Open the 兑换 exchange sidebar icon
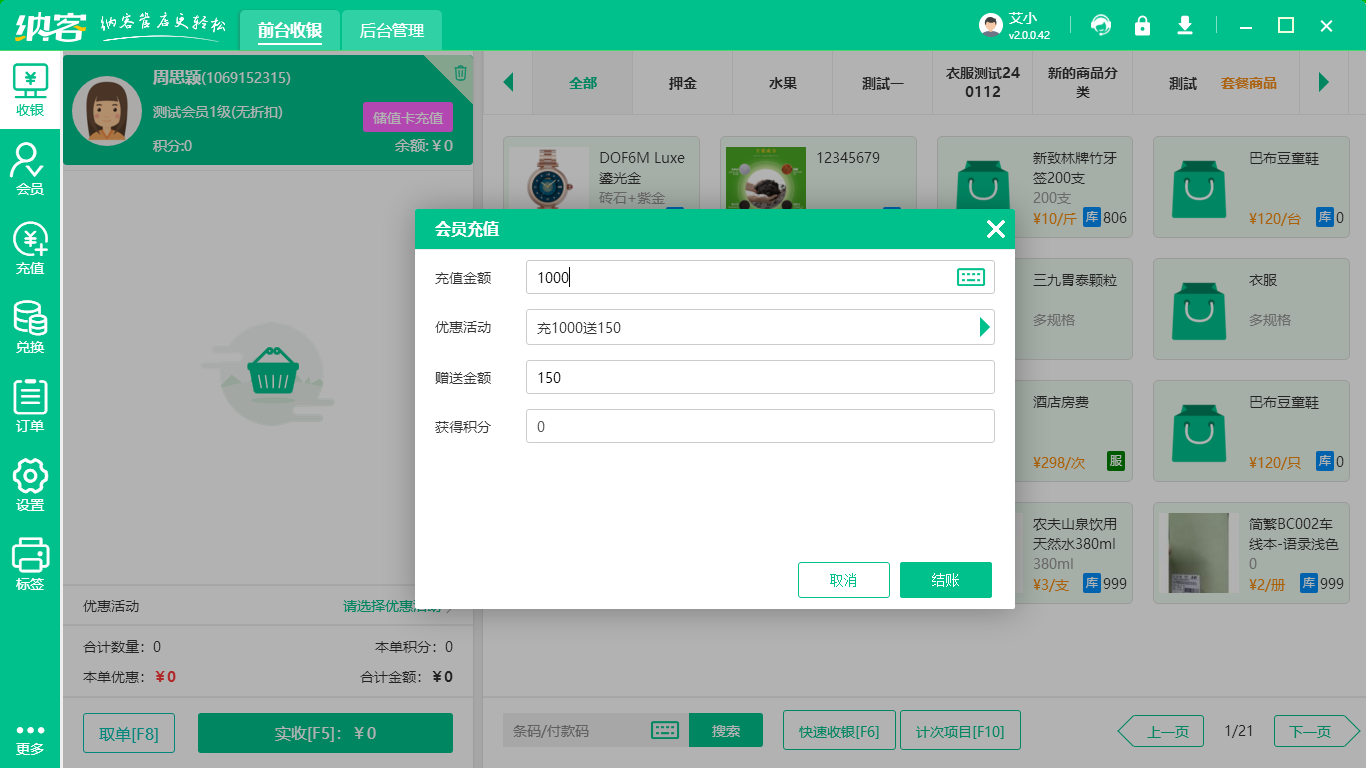 [x=30, y=328]
